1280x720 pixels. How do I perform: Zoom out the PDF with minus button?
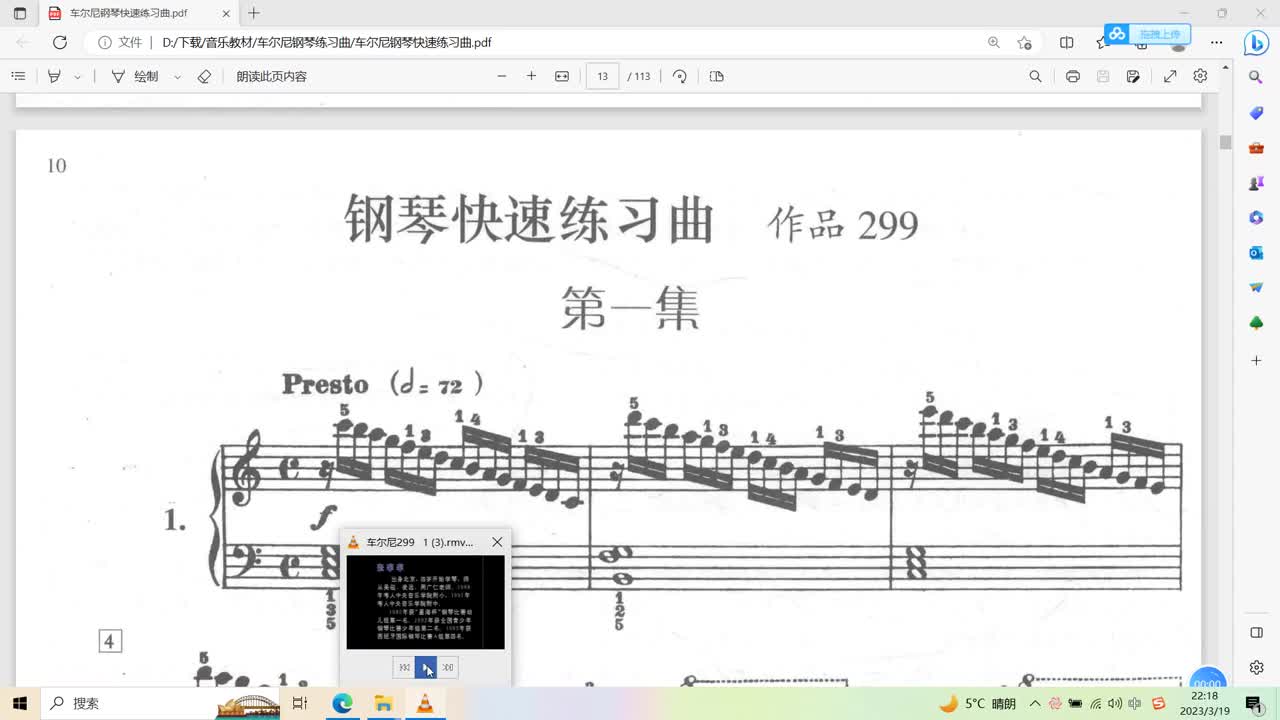tap(502, 76)
